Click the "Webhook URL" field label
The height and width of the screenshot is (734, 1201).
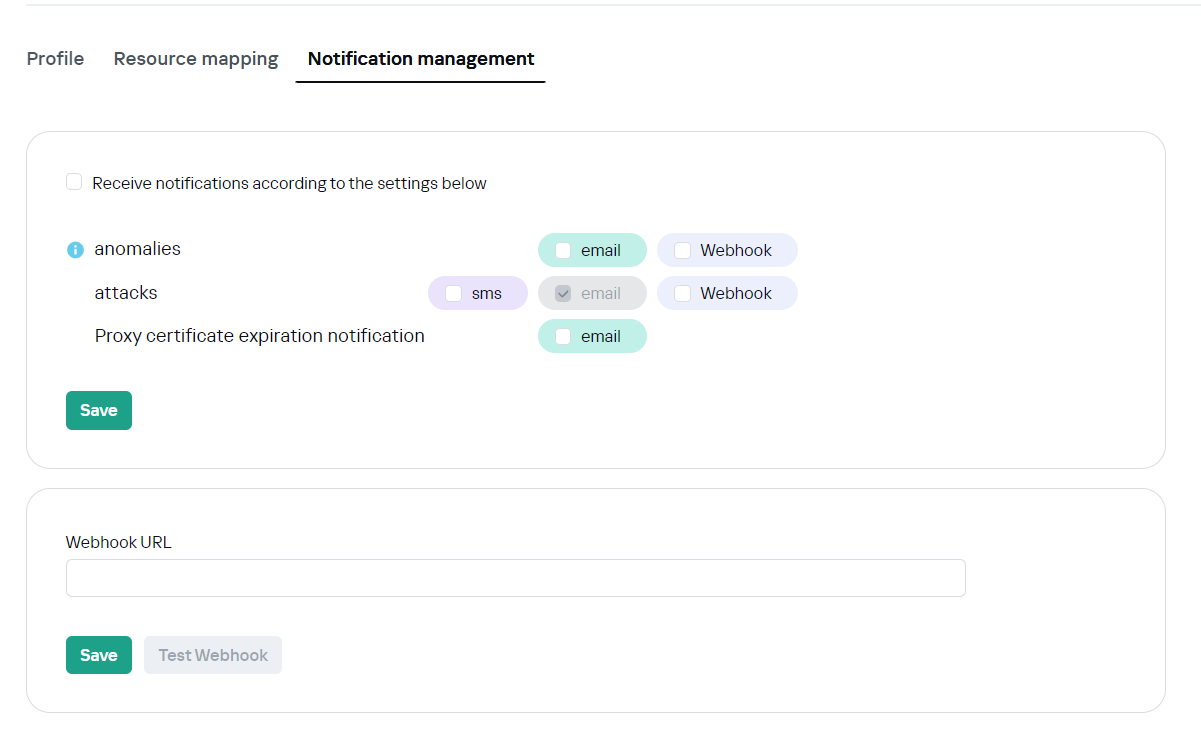point(119,542)
